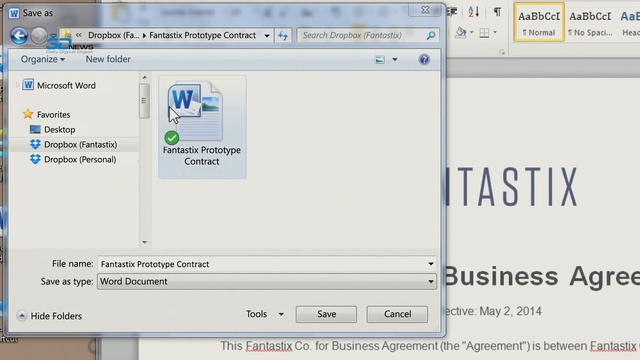Viewport: 640px width, 360px height.
Task: Click the Word icon in dialog title bar
Action: click(x=14, y=13)
